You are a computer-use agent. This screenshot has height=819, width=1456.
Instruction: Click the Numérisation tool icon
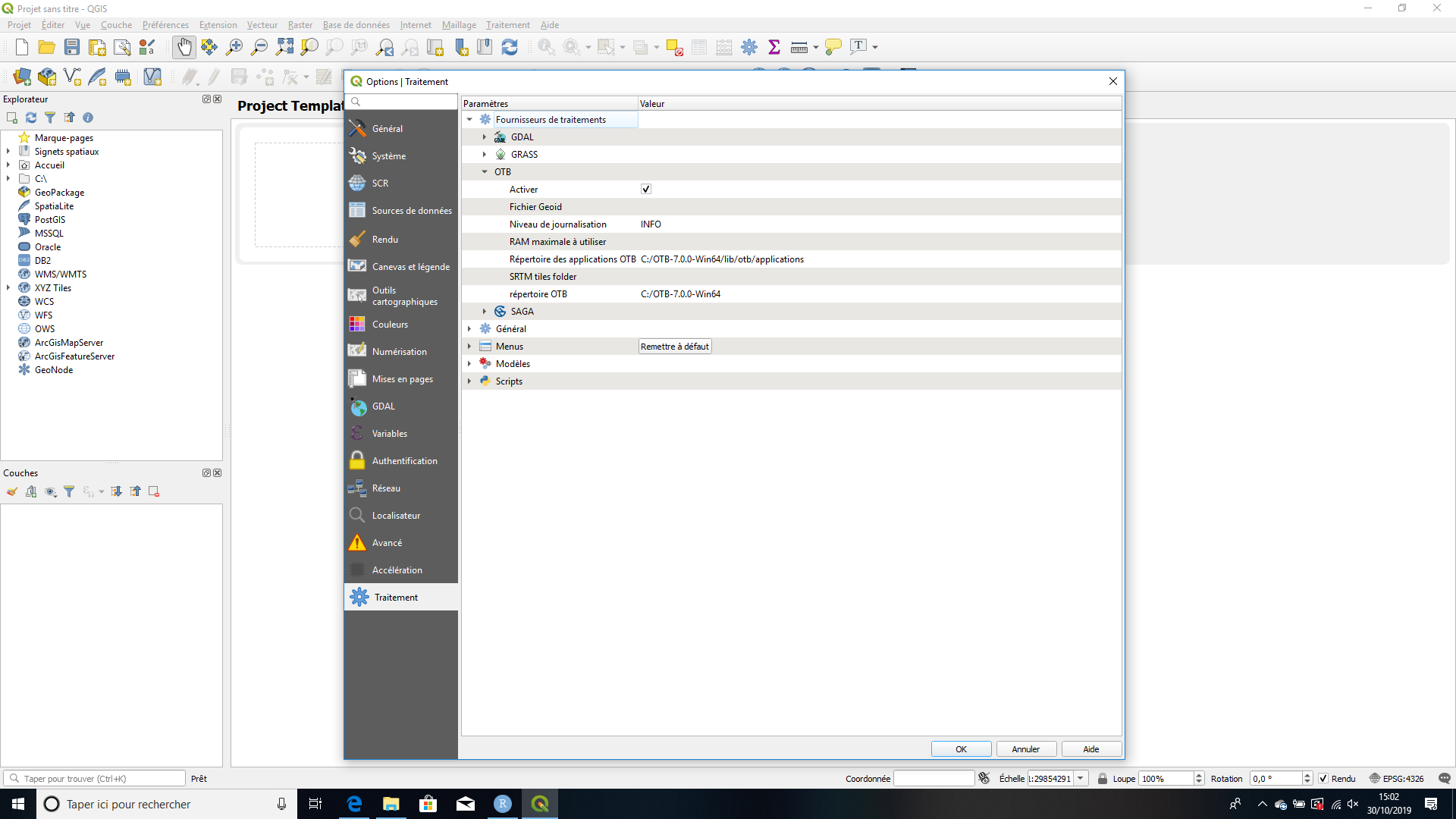tap(358, 351)
